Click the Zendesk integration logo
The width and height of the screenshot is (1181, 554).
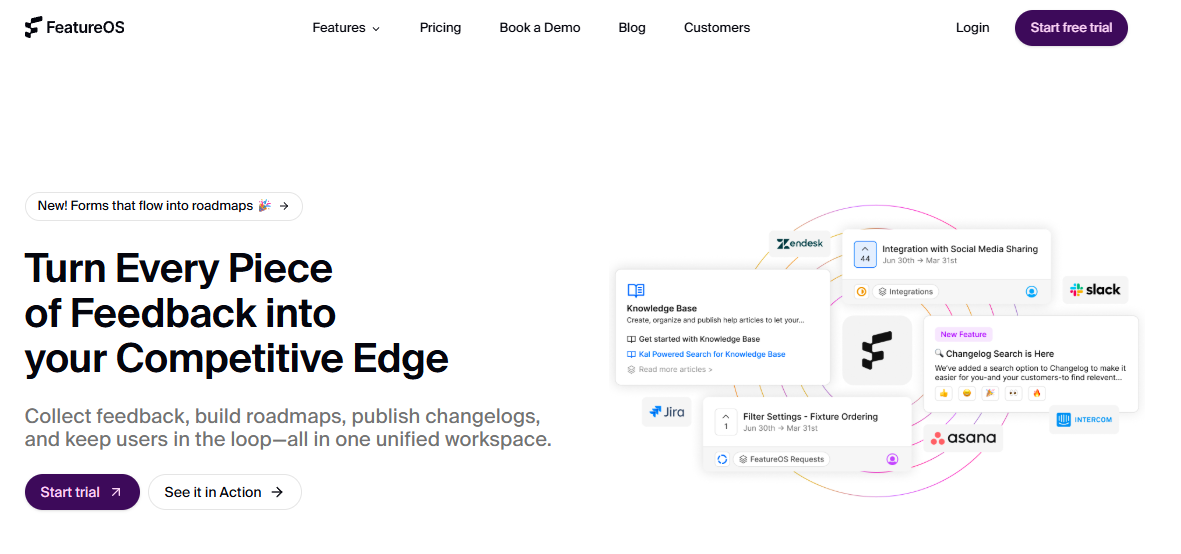(x=800, y=243)
